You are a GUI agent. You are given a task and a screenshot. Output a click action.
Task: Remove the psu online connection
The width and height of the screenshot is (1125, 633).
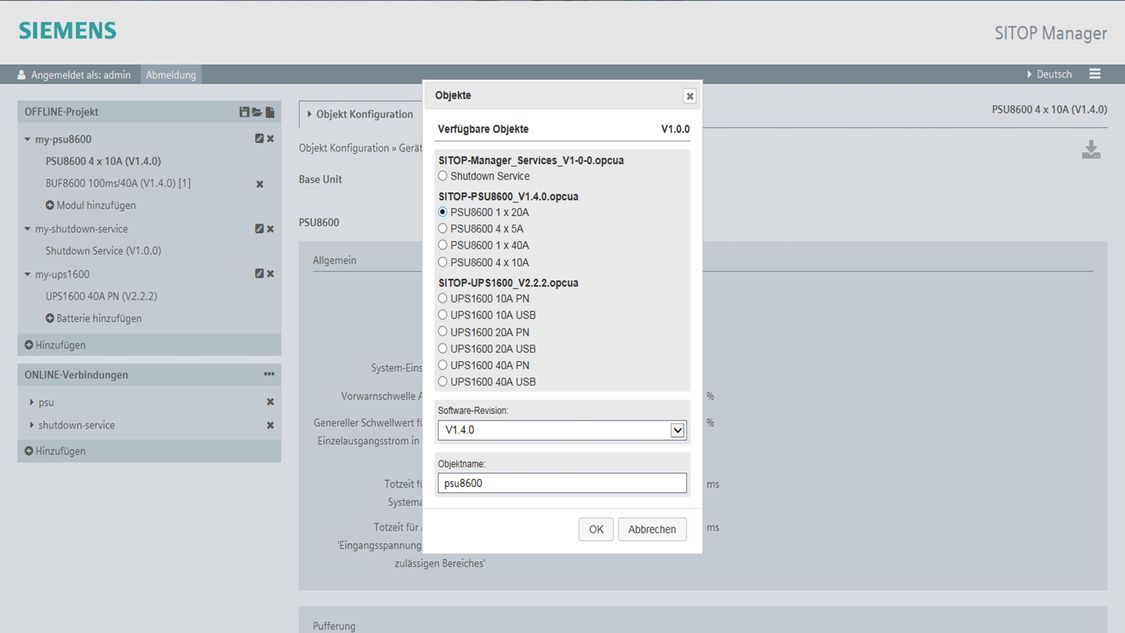(270, 402)
